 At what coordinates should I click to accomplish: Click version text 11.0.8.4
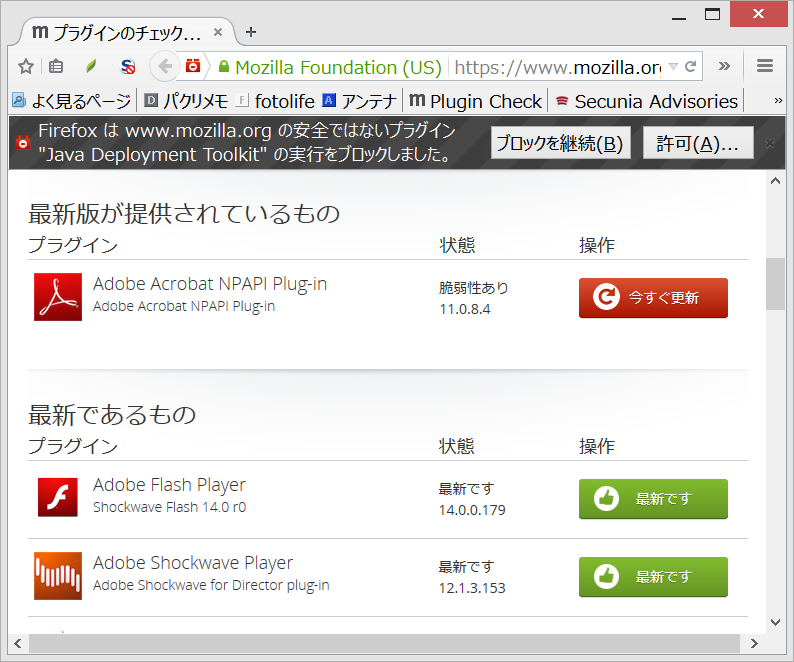coord(465,309)
